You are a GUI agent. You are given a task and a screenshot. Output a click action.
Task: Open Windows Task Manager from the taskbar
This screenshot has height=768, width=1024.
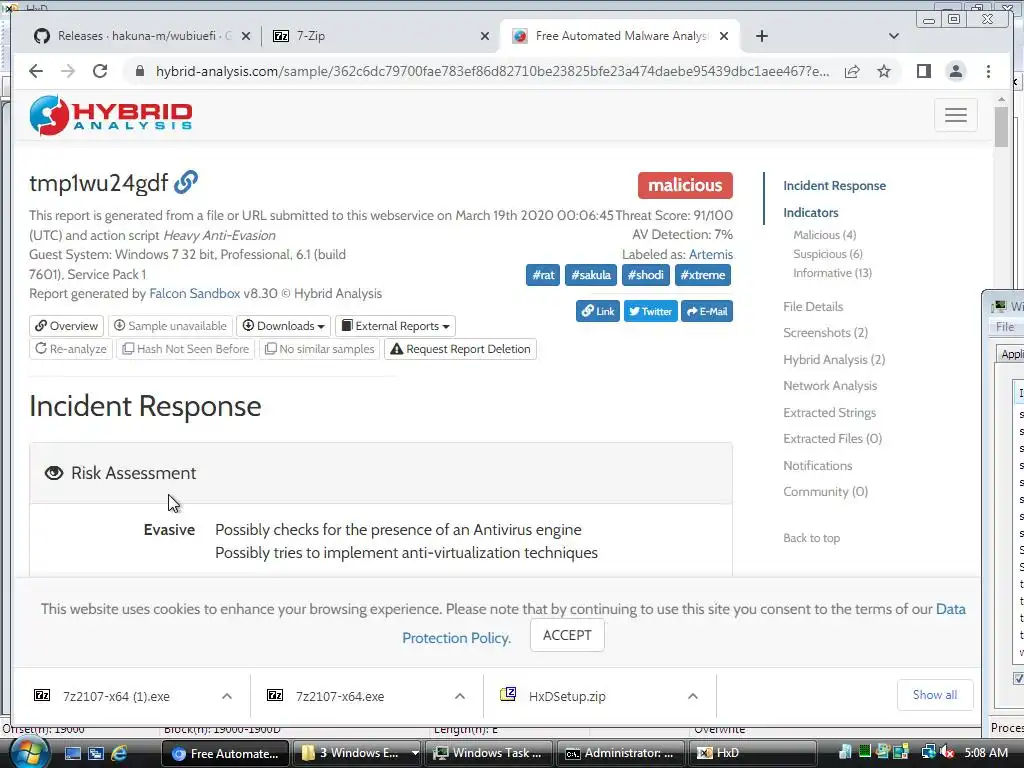[x=488, y=753]
